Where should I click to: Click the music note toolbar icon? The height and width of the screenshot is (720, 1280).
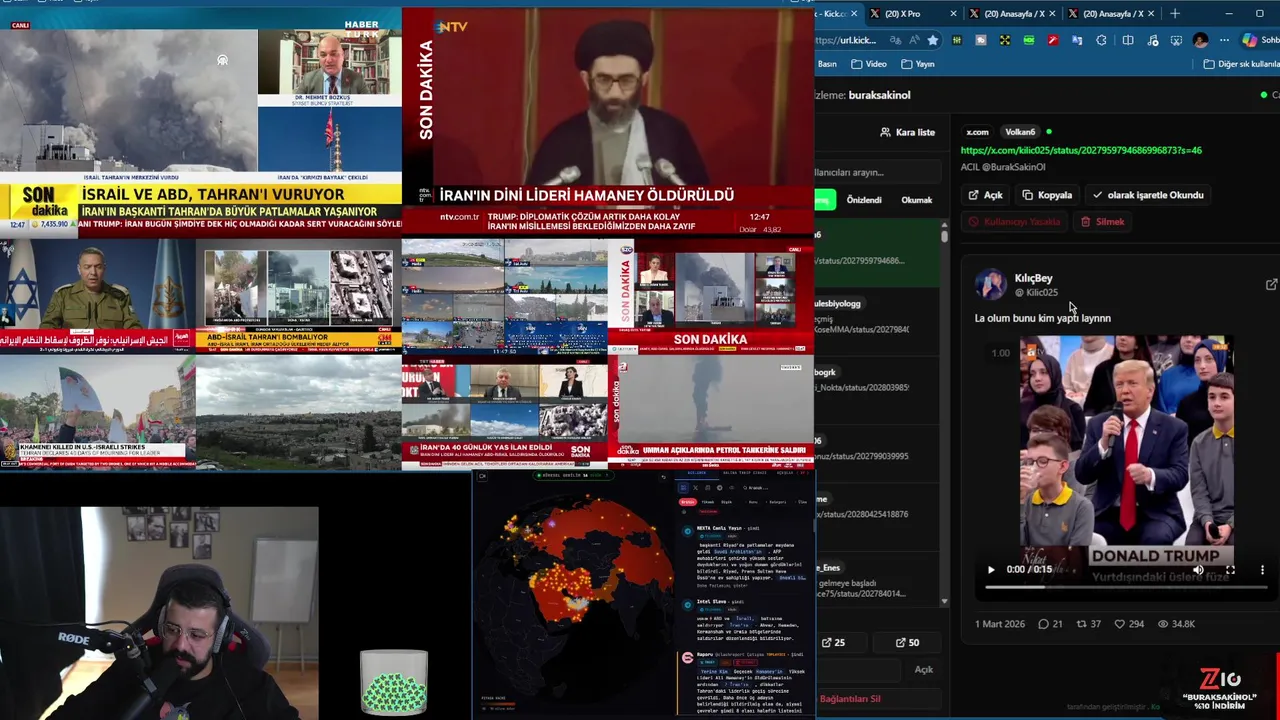click(x=1152, y=40)
